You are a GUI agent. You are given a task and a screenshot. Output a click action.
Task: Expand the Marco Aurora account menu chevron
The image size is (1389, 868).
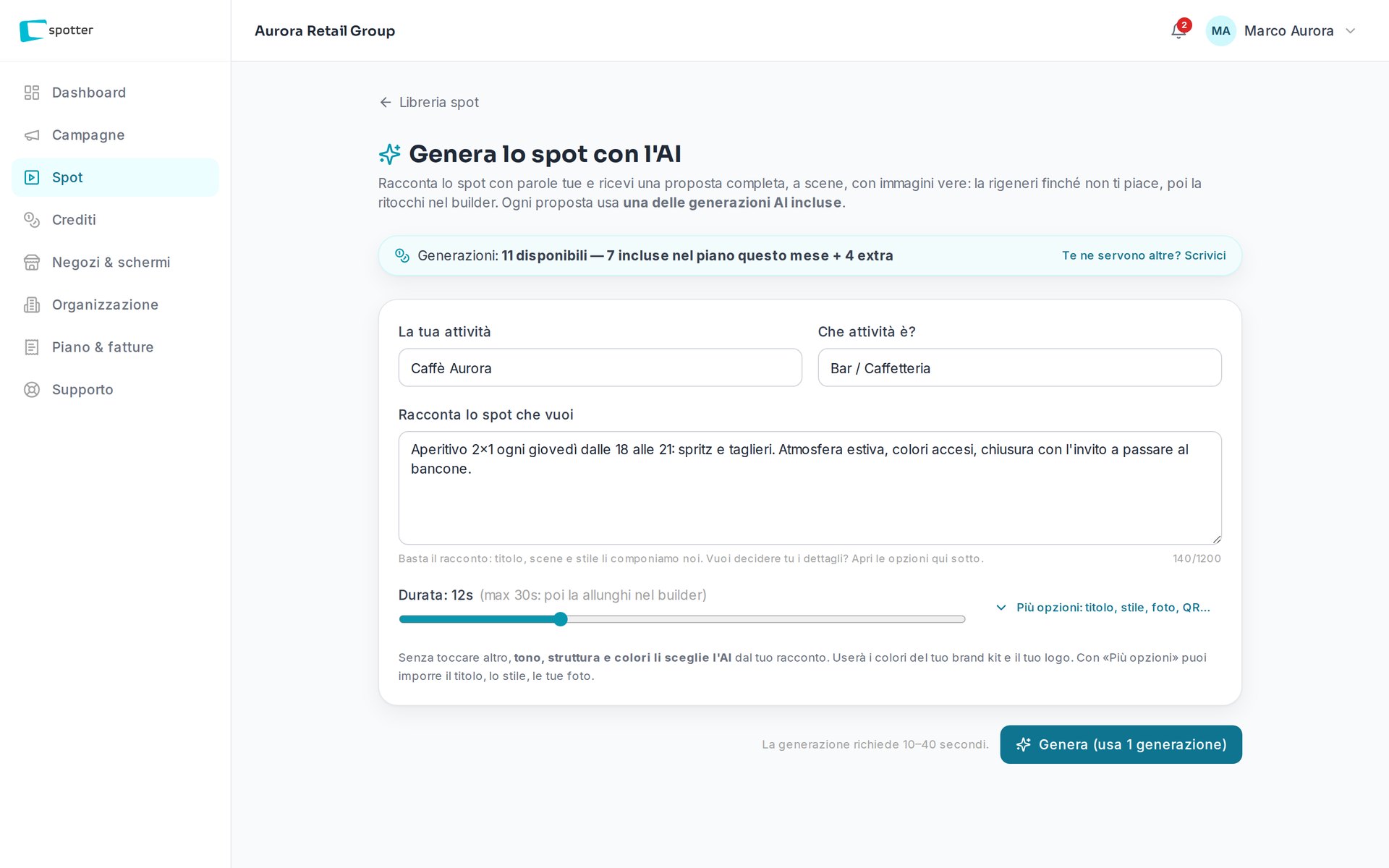click(x=1350, y=30)
